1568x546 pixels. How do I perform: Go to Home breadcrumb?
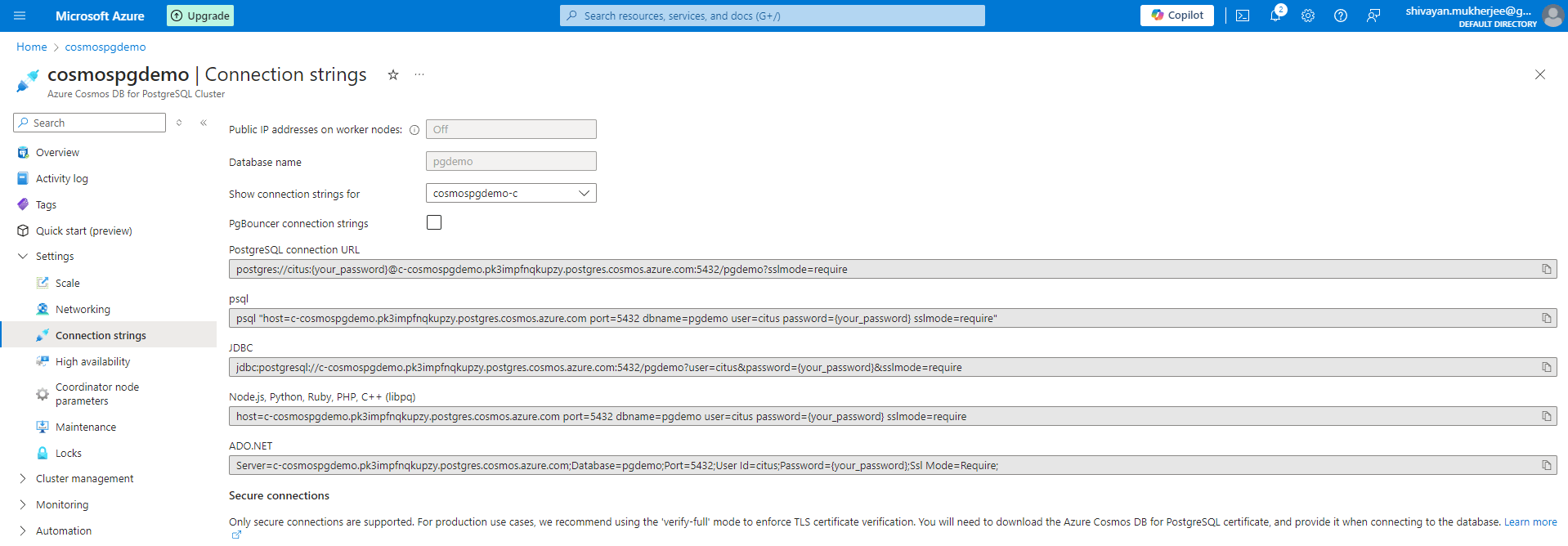(x=32, y=47)
